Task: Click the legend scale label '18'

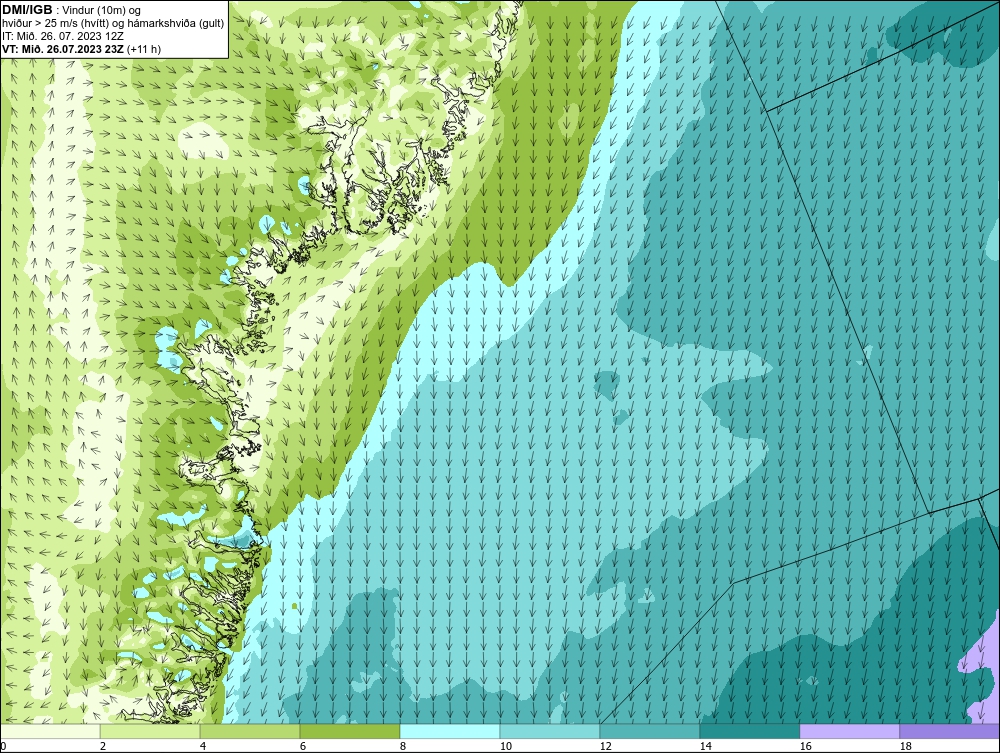Action: coord(905,746)
